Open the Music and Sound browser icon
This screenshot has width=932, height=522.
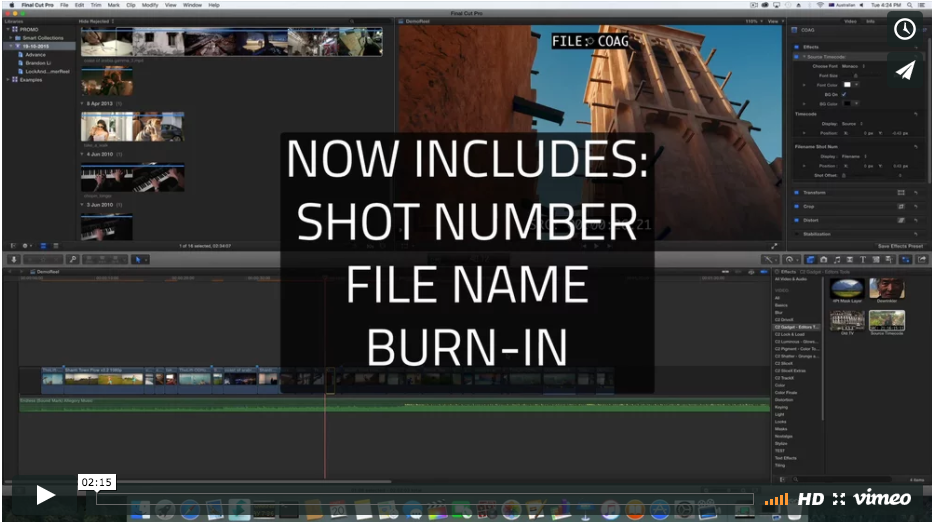[x=836, y=260]
